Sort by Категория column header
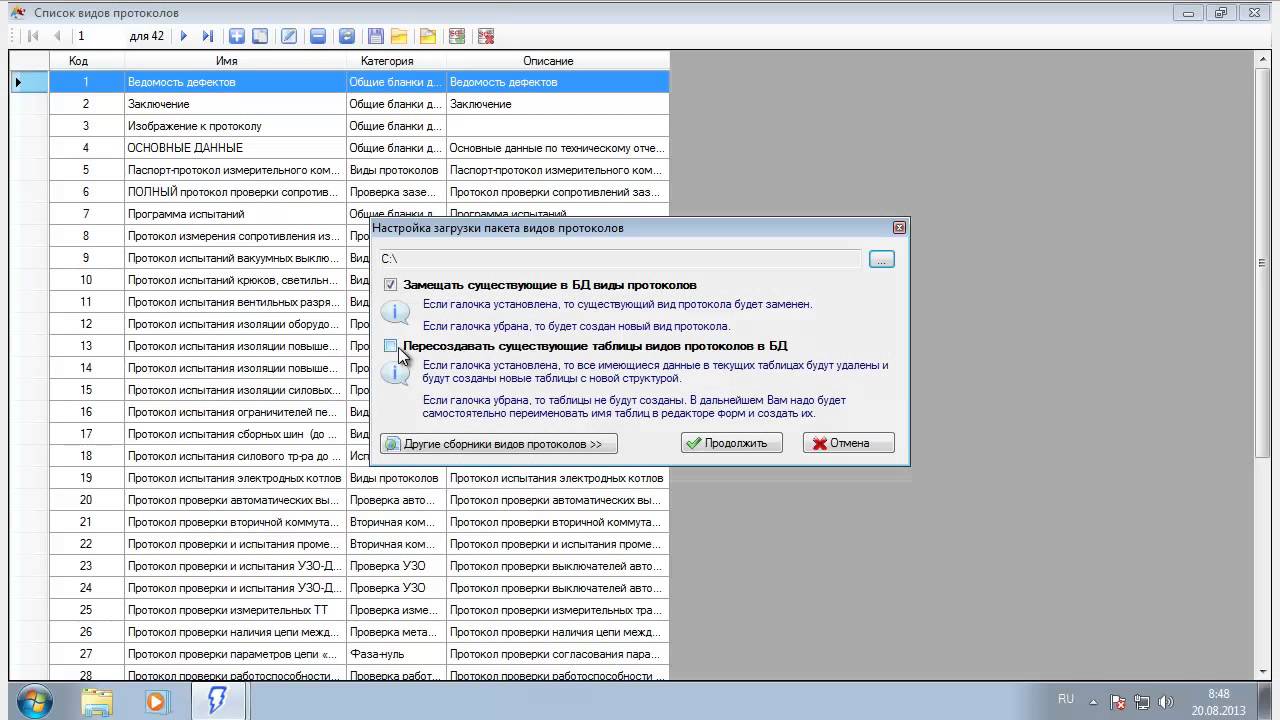Screen dimensions: 1280x720 click(396, 61)
